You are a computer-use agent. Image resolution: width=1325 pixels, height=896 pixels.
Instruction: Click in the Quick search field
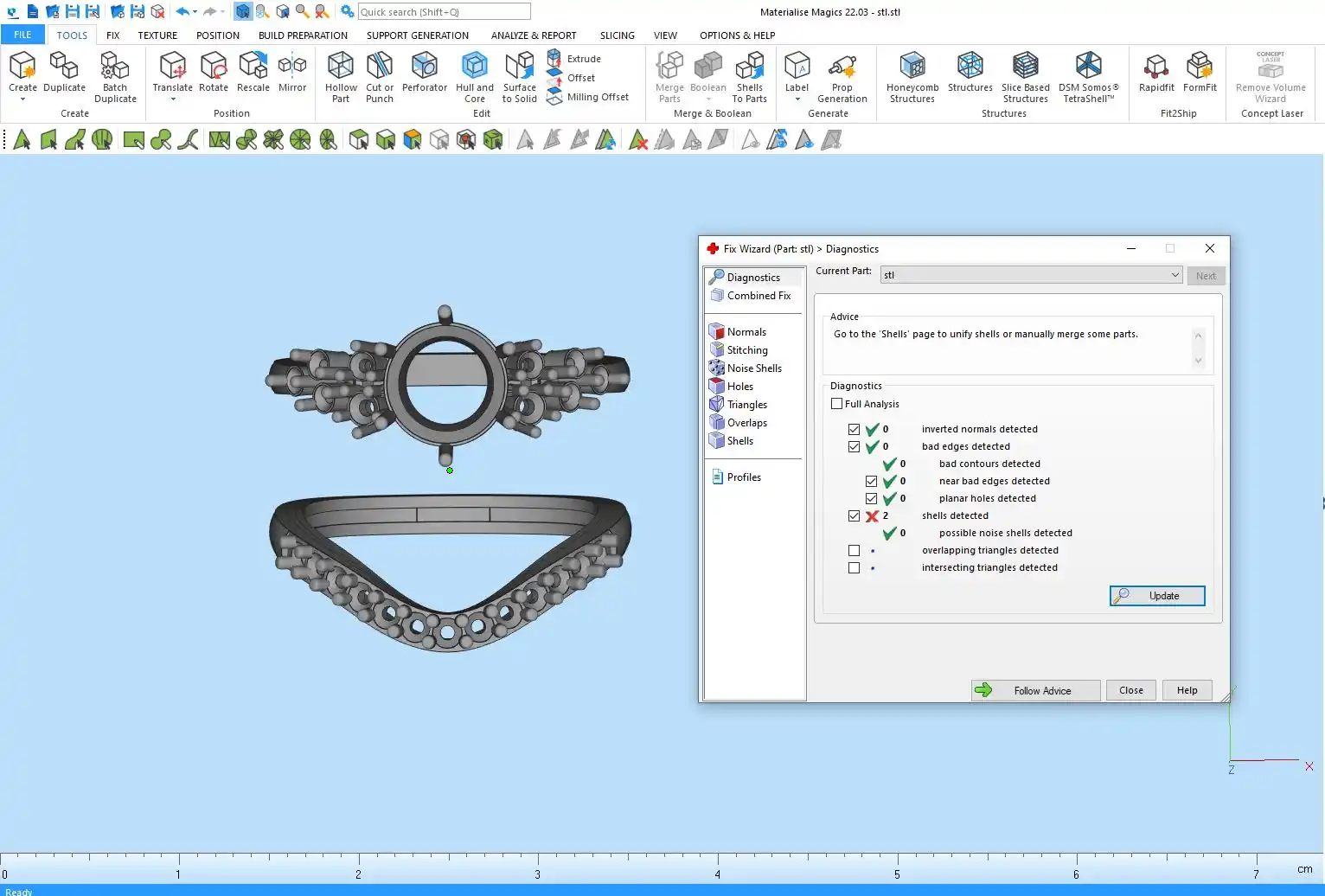[444, 12]
